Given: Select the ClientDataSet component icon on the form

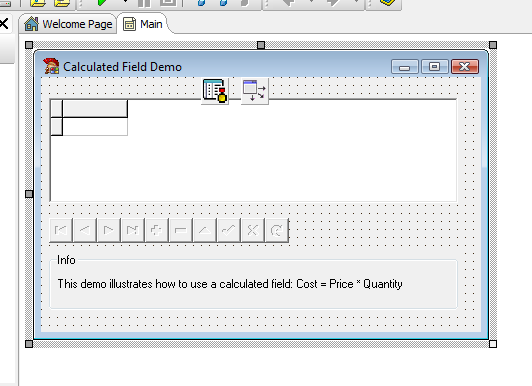Looking at the screenshot, I should point(214,91).
